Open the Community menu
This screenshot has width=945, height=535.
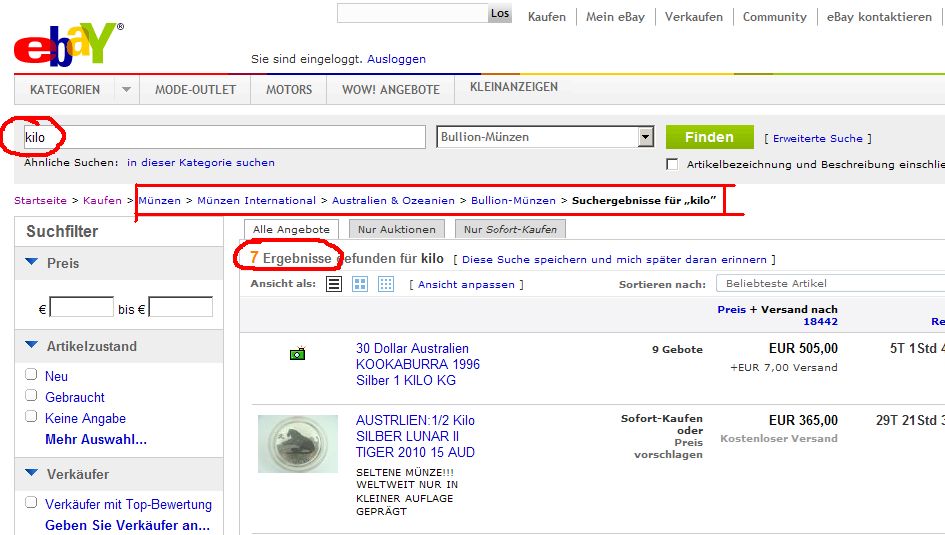(x=774, y=17)
